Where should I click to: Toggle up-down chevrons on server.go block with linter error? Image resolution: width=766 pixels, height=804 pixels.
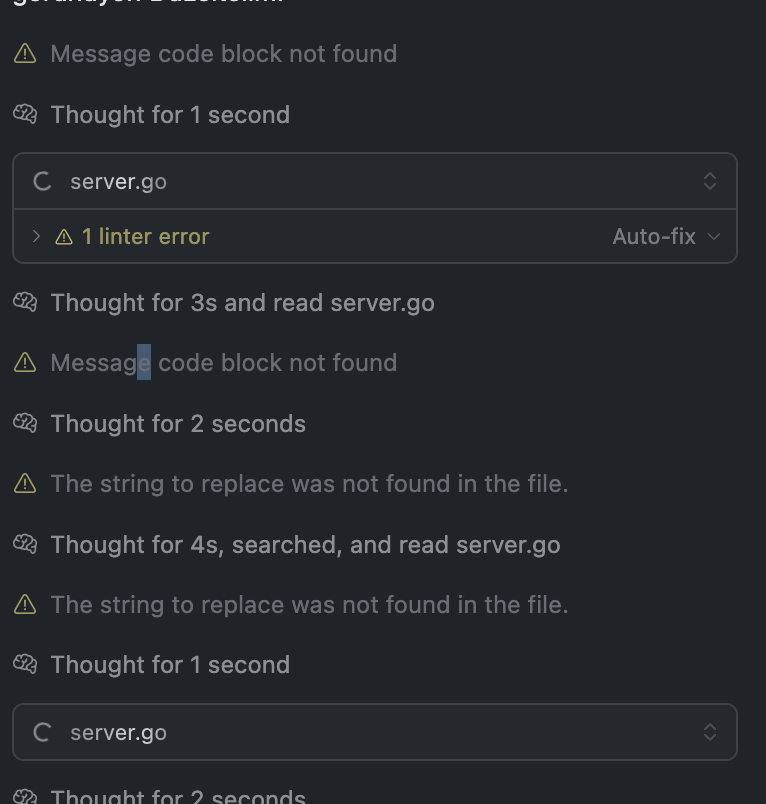pos(710,182)
